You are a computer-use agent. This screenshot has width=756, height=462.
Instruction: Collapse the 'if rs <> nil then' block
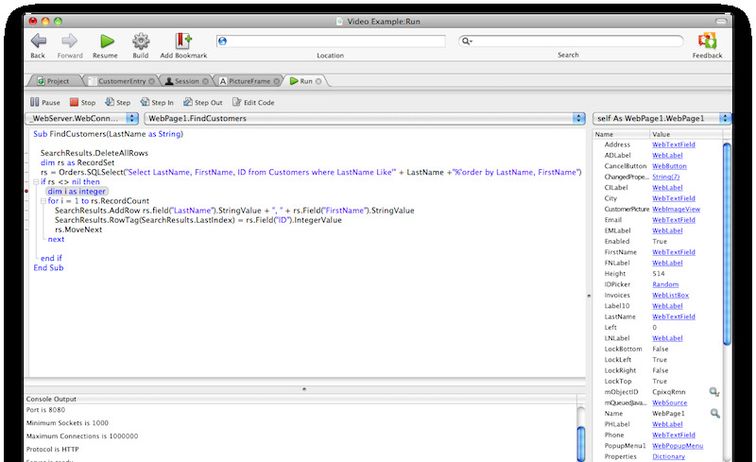point(35,182)
